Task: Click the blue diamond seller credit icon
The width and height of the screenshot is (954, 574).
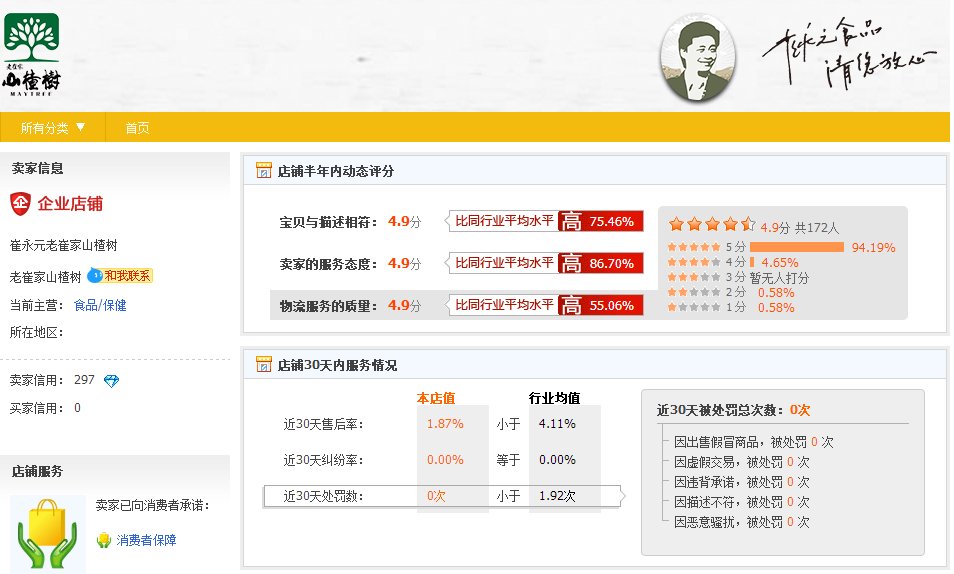Action: coord(111,381)
